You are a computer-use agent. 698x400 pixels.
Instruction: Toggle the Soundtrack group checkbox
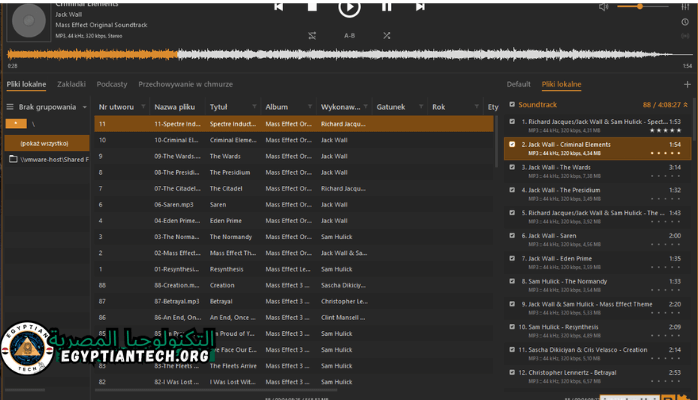512,104
